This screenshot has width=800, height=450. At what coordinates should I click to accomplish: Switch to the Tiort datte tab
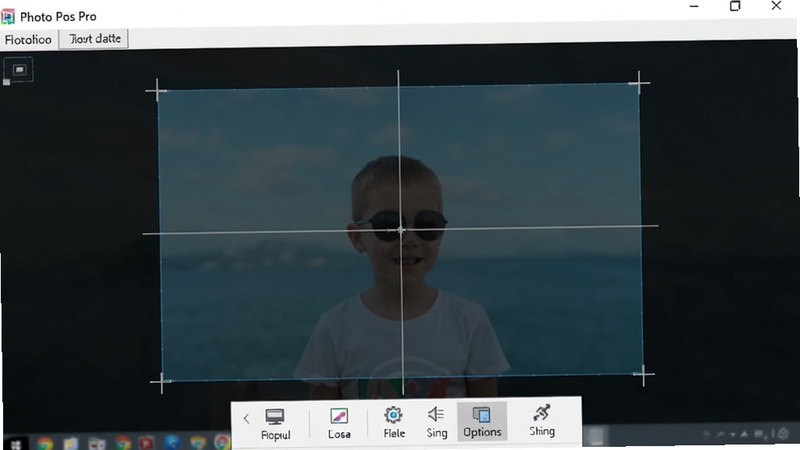click(94, 39)
